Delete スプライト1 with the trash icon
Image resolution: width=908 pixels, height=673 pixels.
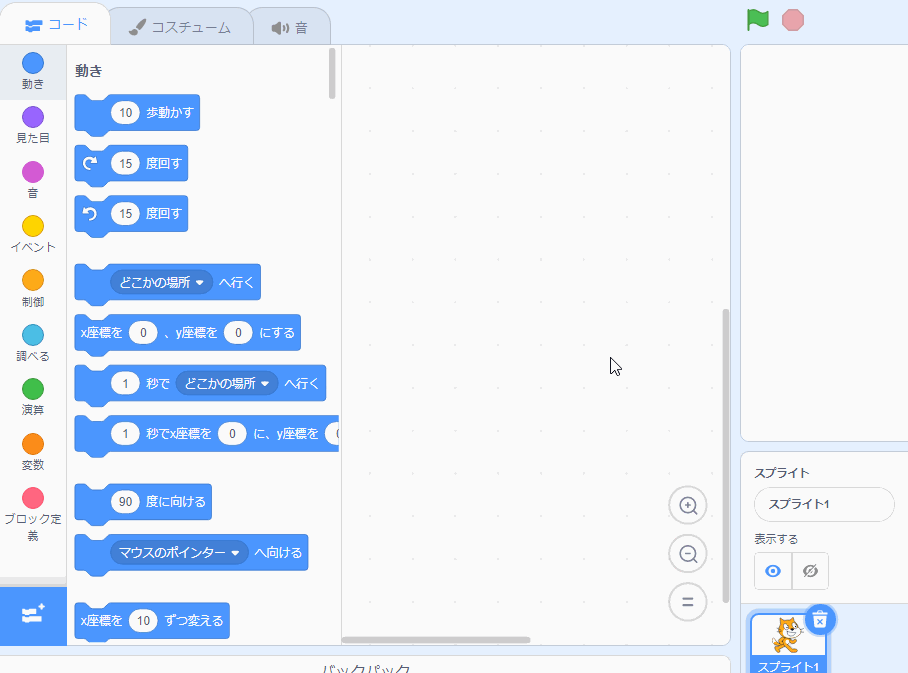tap(820, 620)
